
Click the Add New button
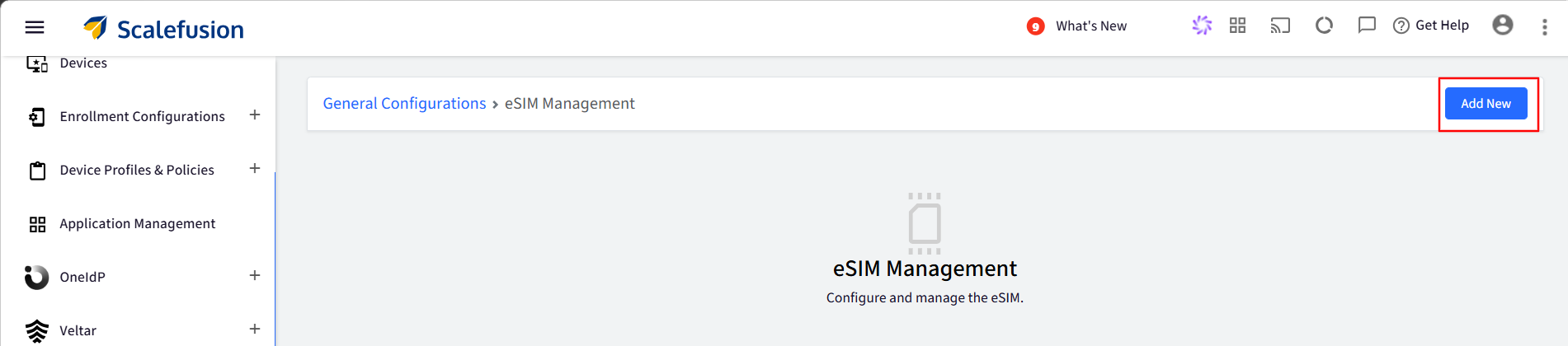click(x=1486, y=104)
